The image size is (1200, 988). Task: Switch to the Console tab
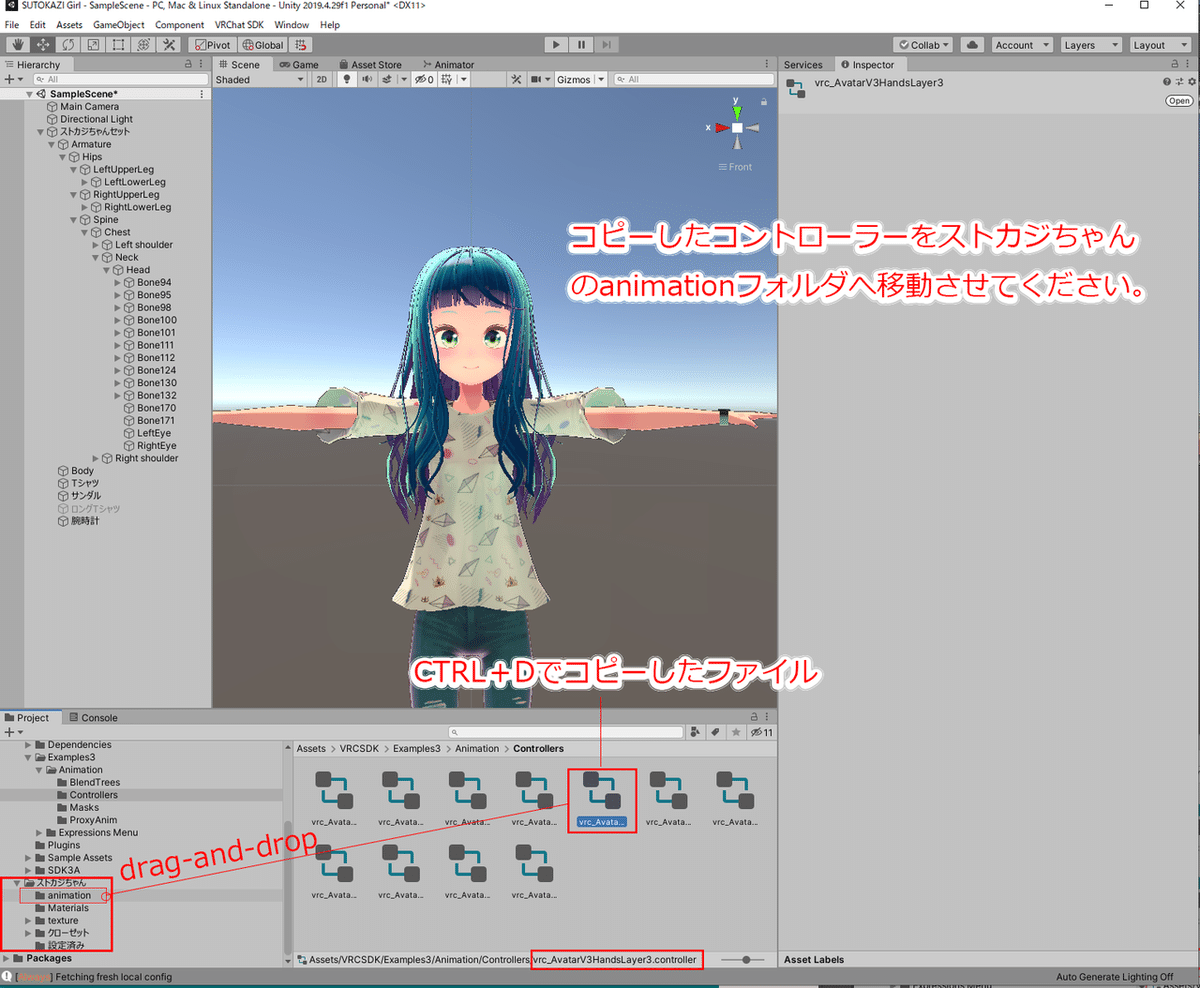coord(93,717)
